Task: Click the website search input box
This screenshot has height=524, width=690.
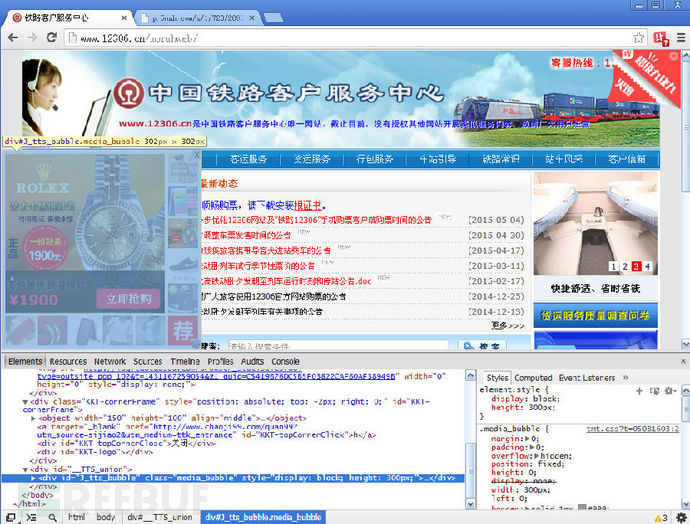Action: (338, 345)
